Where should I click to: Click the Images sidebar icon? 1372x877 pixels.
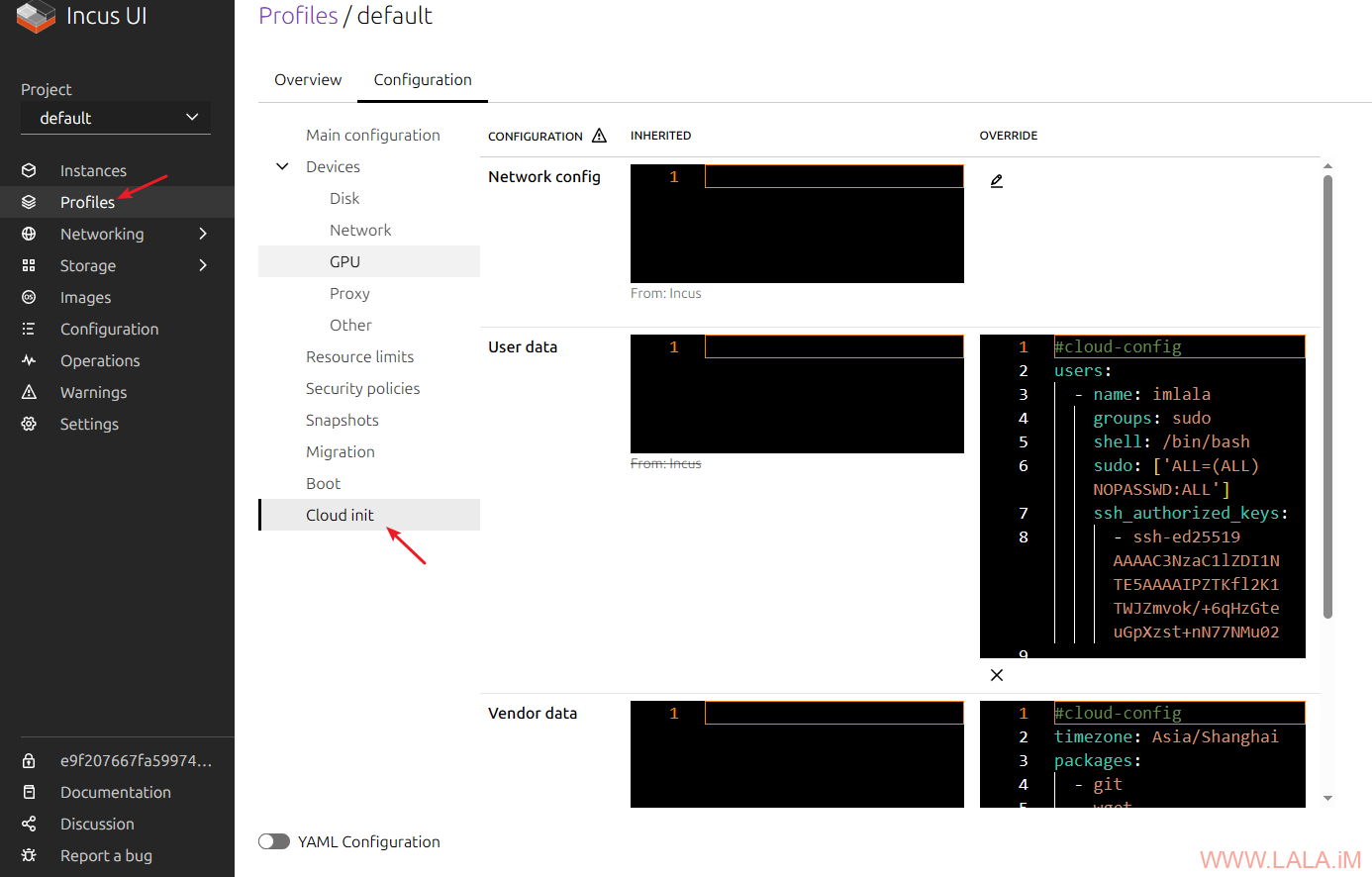pyautogui.click(x=29, y=297)
